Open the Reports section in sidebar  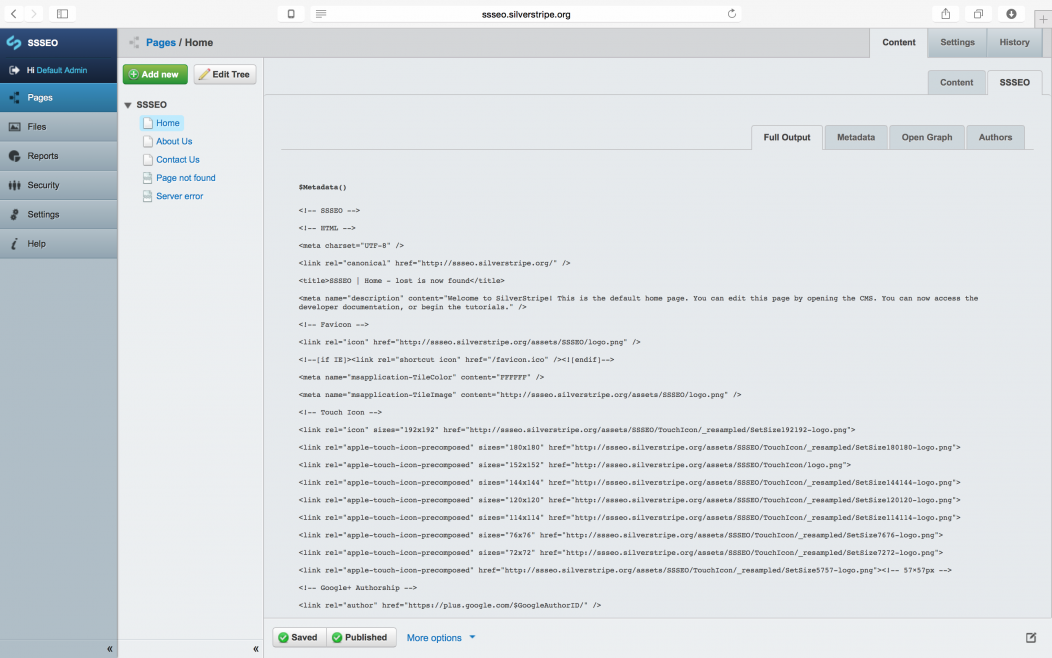(x=58, y=156)
